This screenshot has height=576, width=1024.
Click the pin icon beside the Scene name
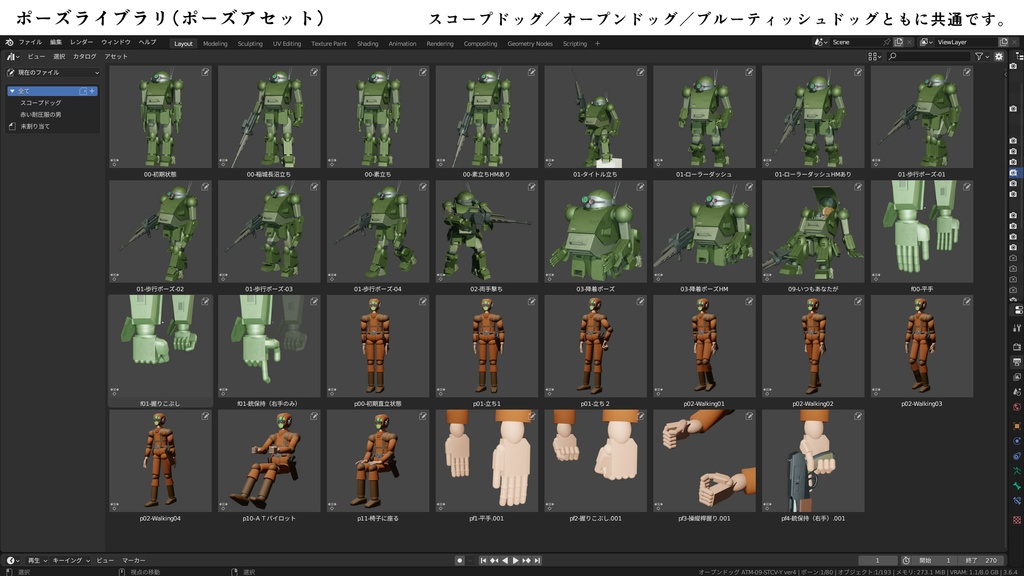[887, 41]
